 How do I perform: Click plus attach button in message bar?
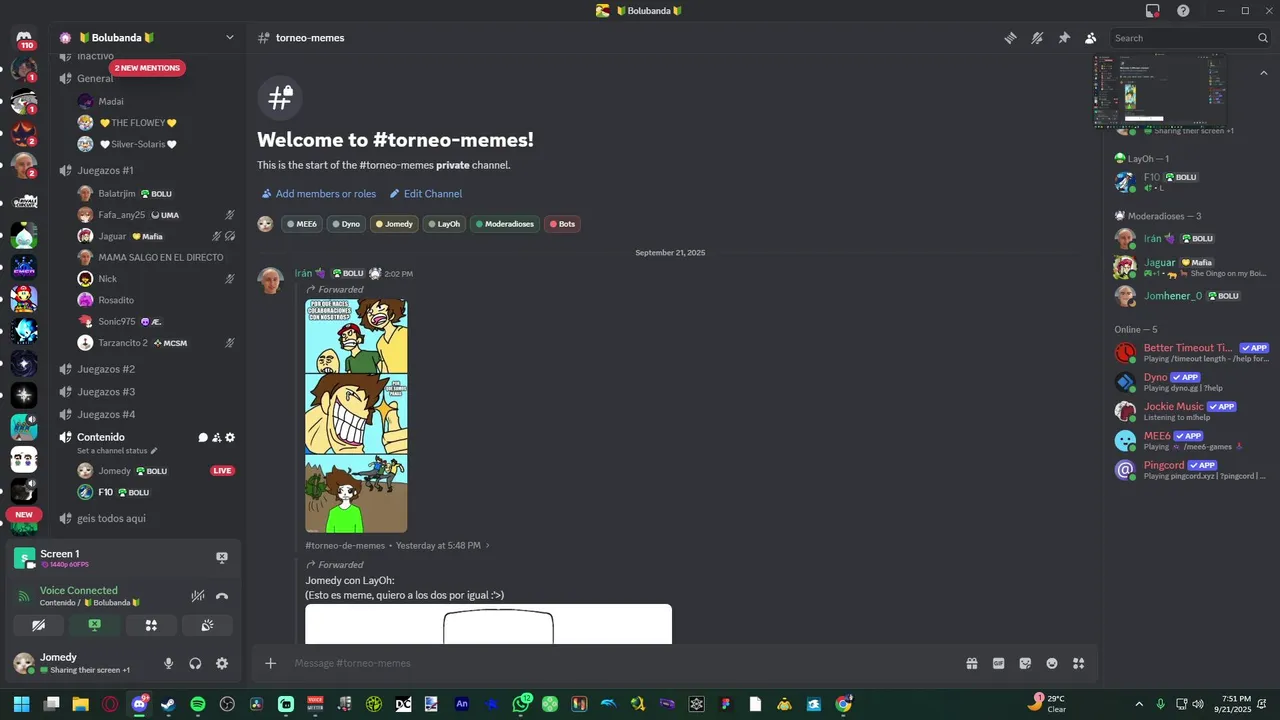(270, 663)
